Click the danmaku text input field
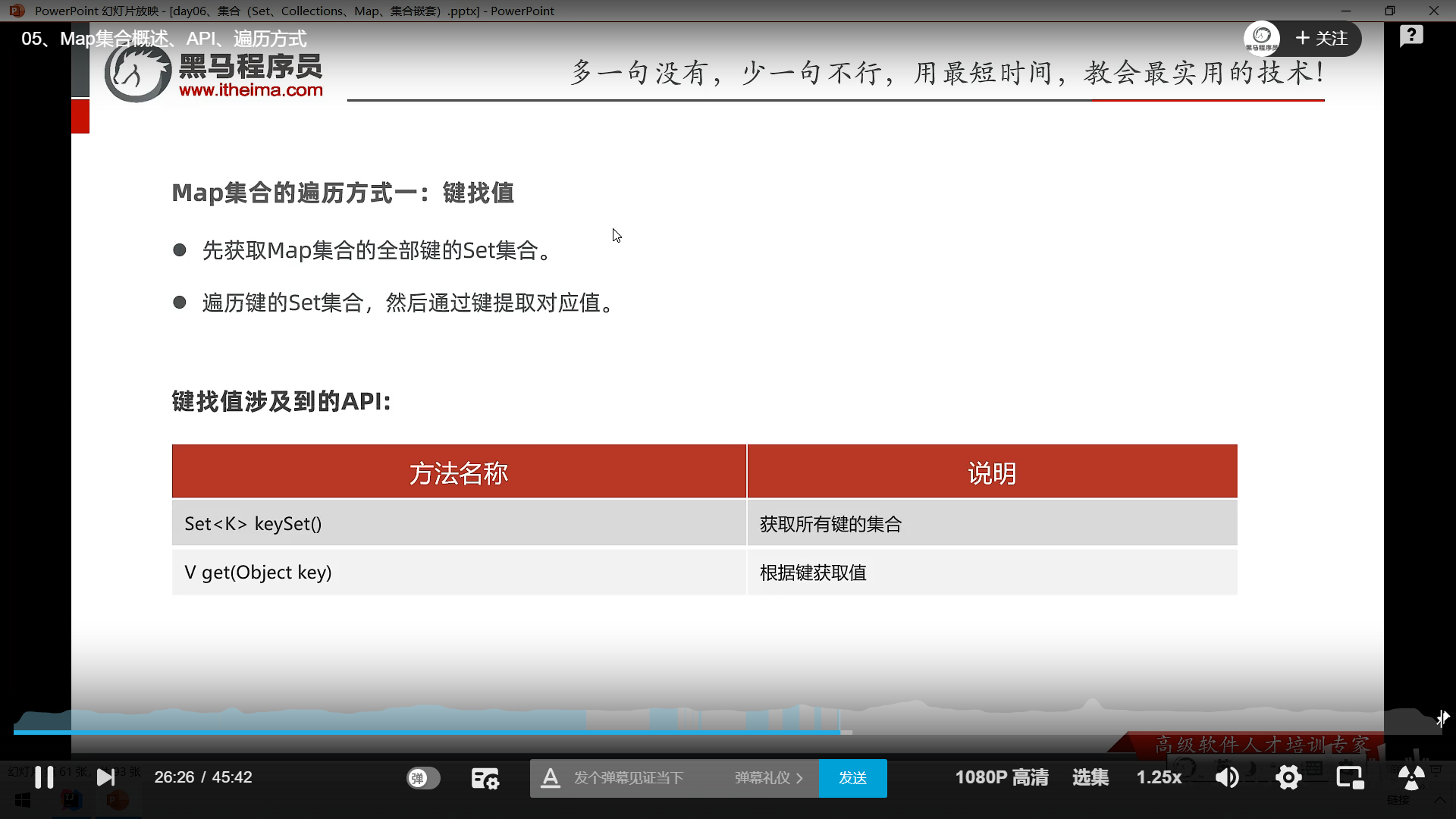The image size is (1456, 819). coord(629,778)
